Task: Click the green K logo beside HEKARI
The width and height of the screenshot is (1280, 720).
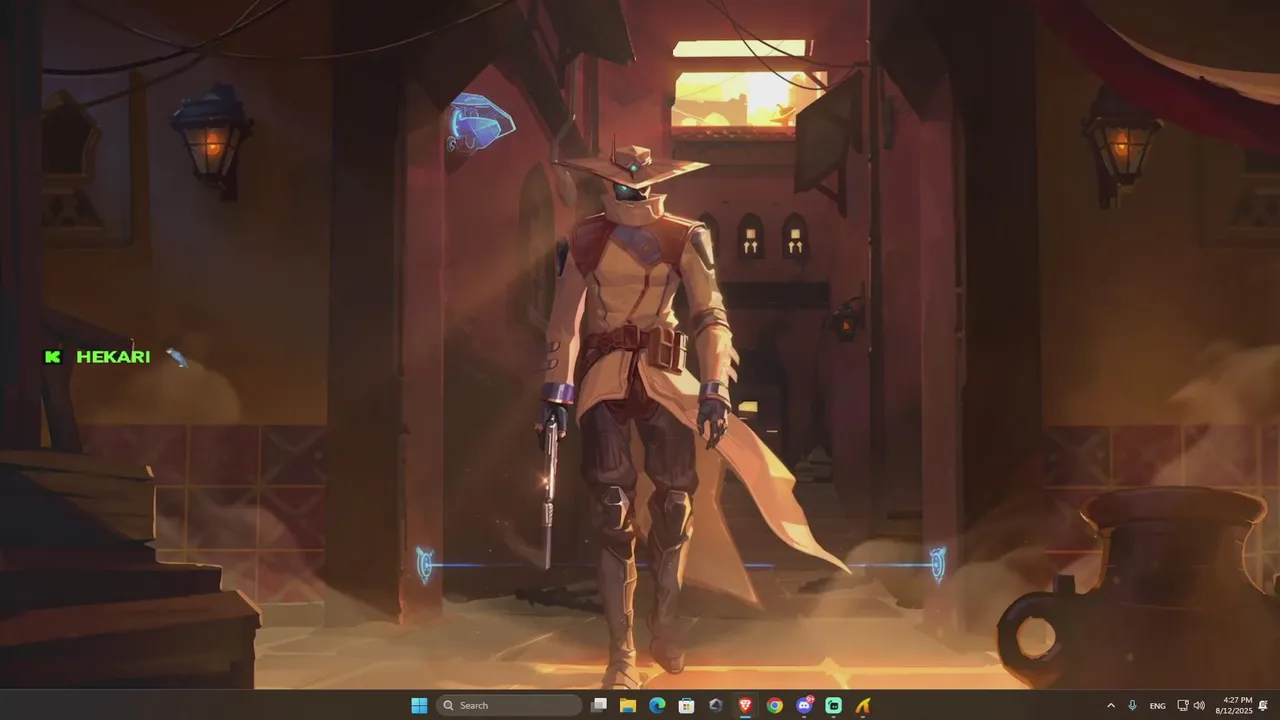Action: point(53,357)
